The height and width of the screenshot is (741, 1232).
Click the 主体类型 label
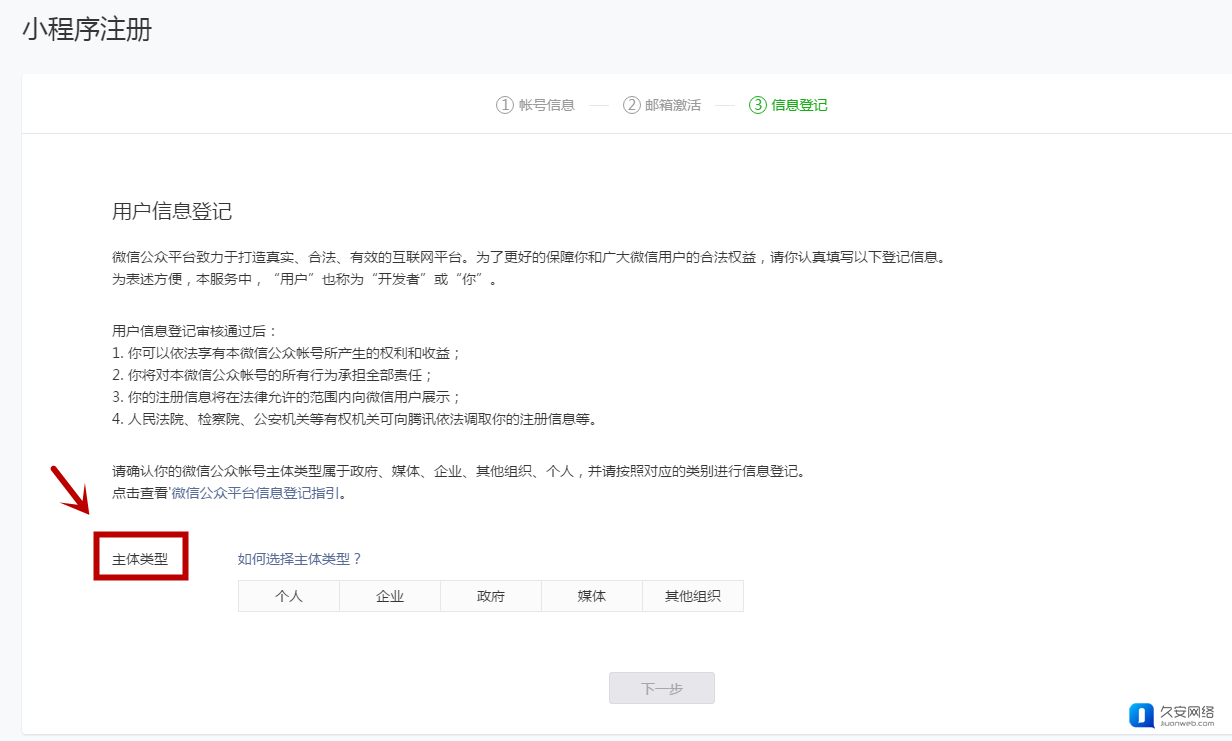[x=140, y=559]
